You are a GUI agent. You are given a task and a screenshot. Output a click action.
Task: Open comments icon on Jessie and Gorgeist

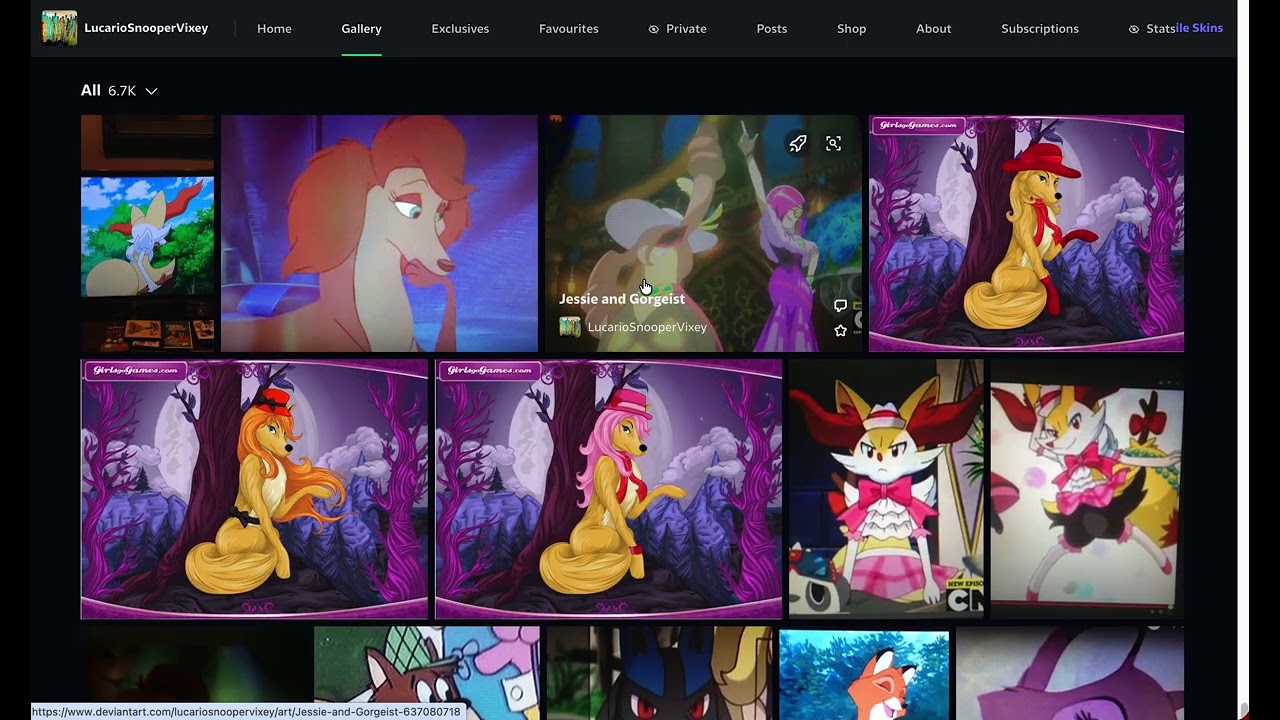coord(840,305)
